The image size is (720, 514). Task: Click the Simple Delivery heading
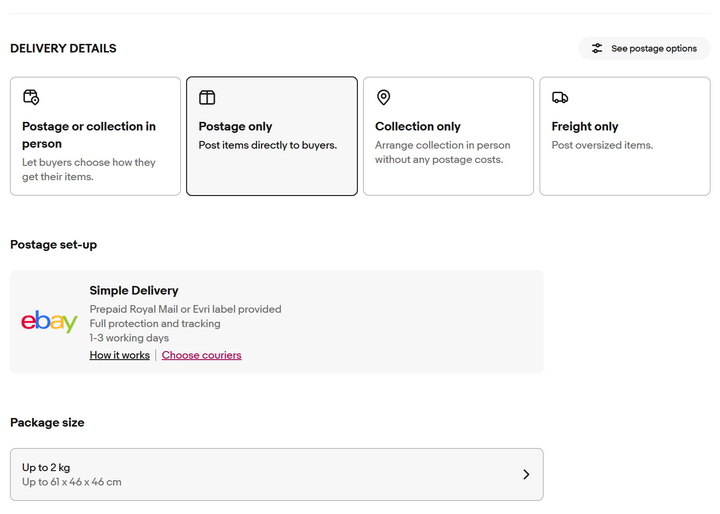(134, 290)
